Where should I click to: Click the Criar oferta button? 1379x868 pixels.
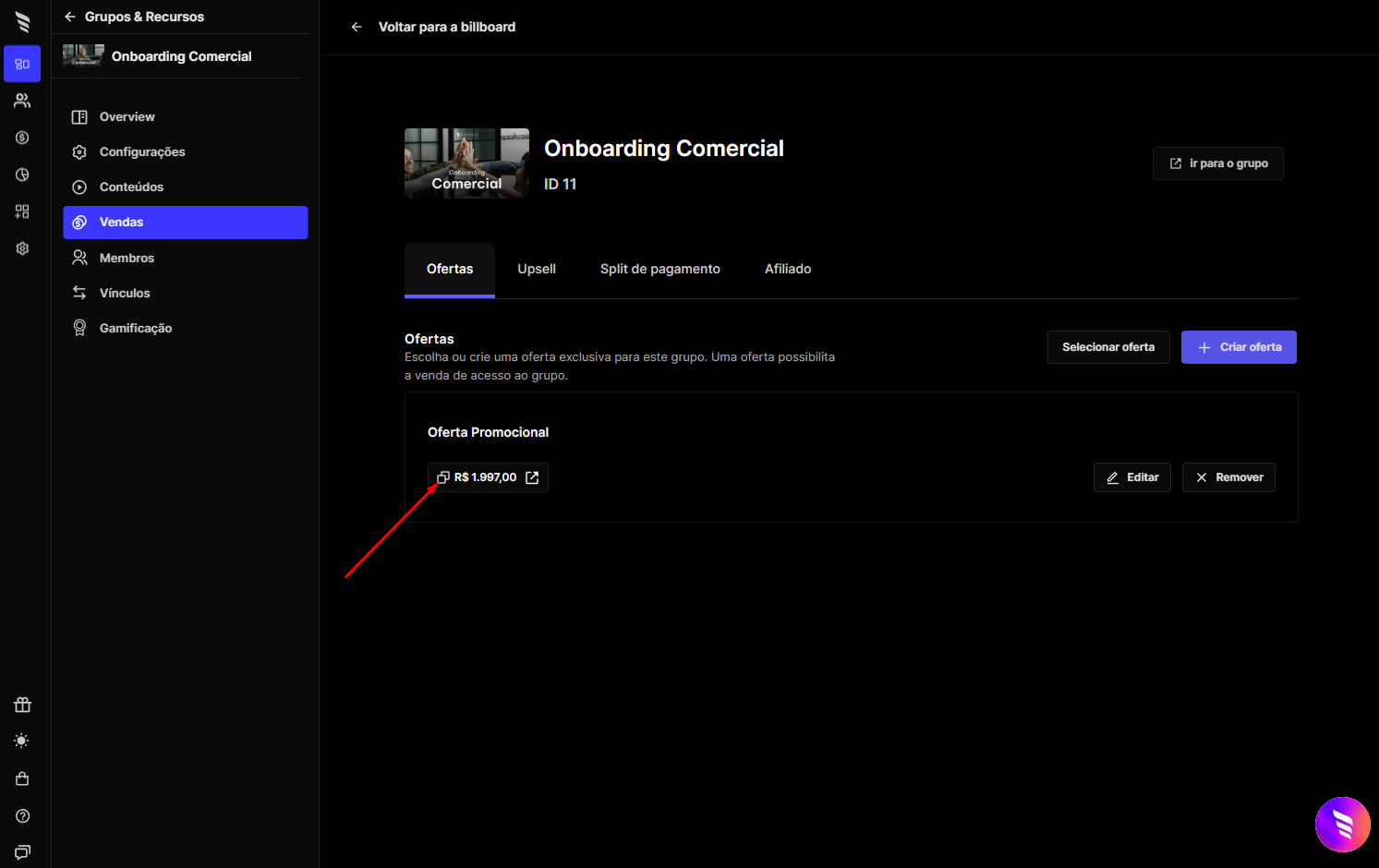tap(1239, 347)
